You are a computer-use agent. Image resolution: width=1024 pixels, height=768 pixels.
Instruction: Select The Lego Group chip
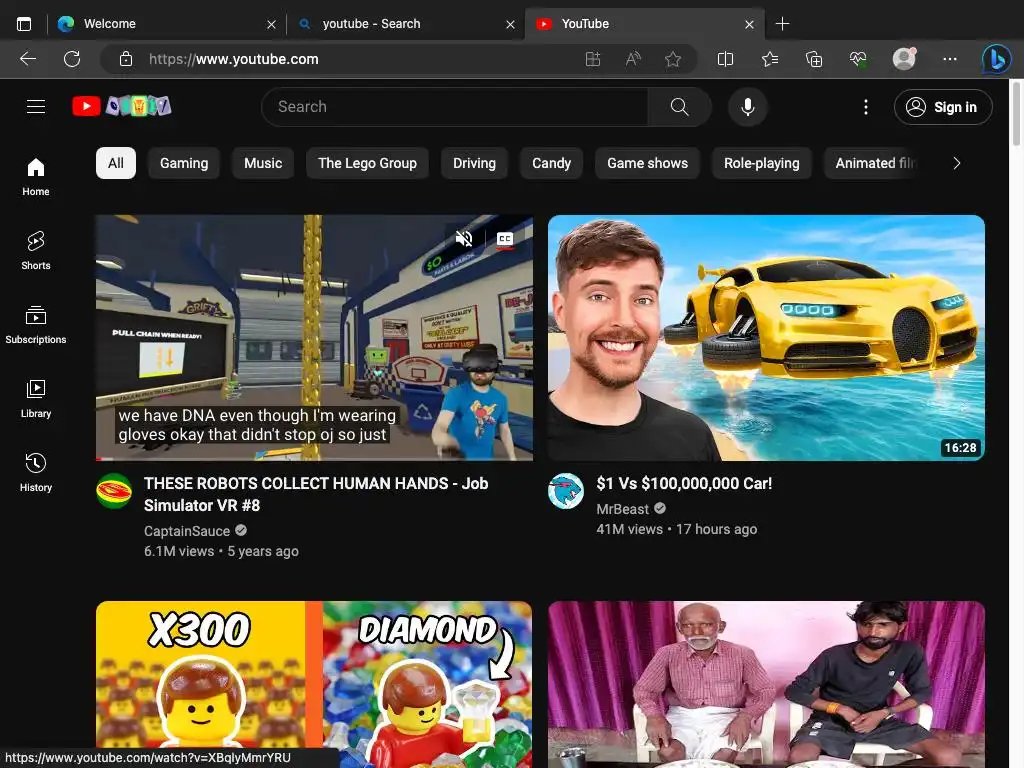[x=367, y=163]
